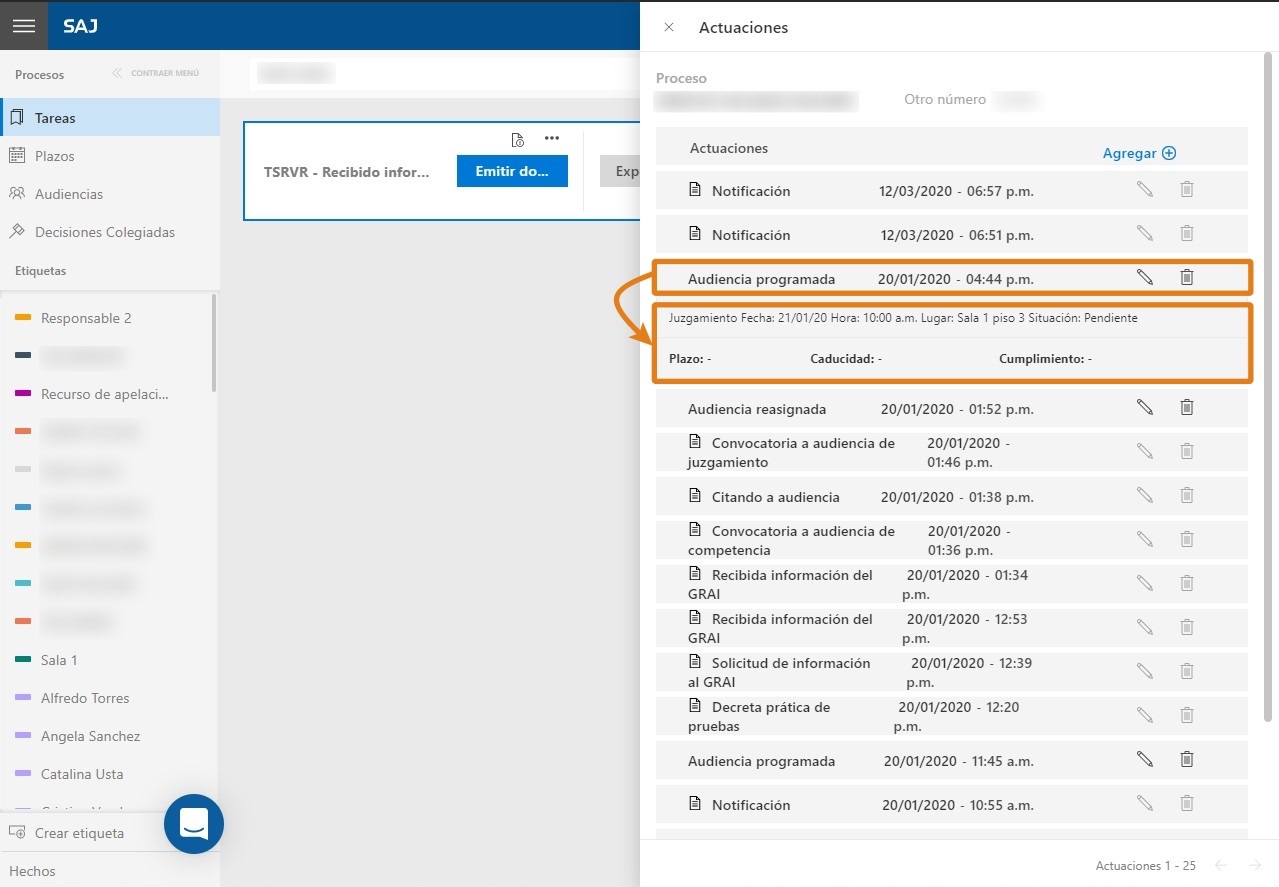Delete the Audiencia reasignada entry
1279x887 pixels.
(x=1187, y=407)
